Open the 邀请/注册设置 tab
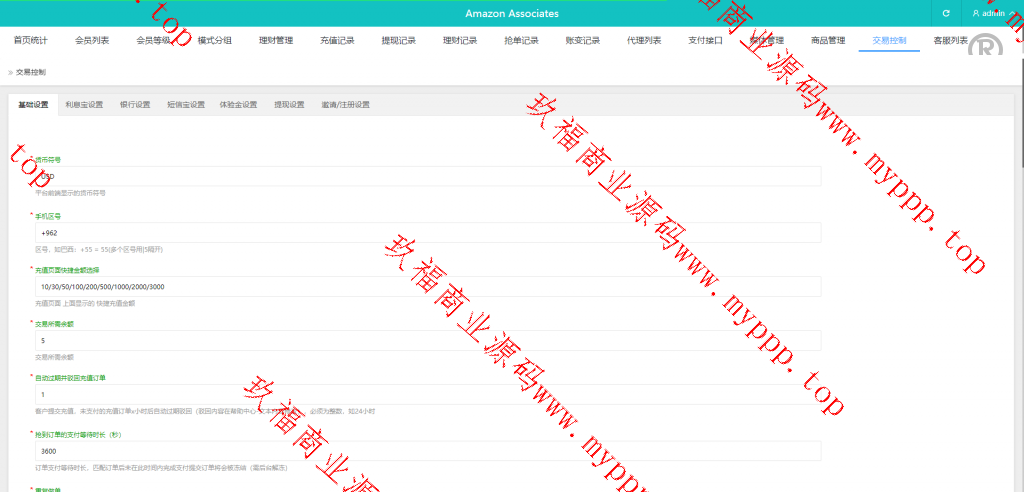Image resolution: width=1024 pixels, height=492 pixels. 345,104
